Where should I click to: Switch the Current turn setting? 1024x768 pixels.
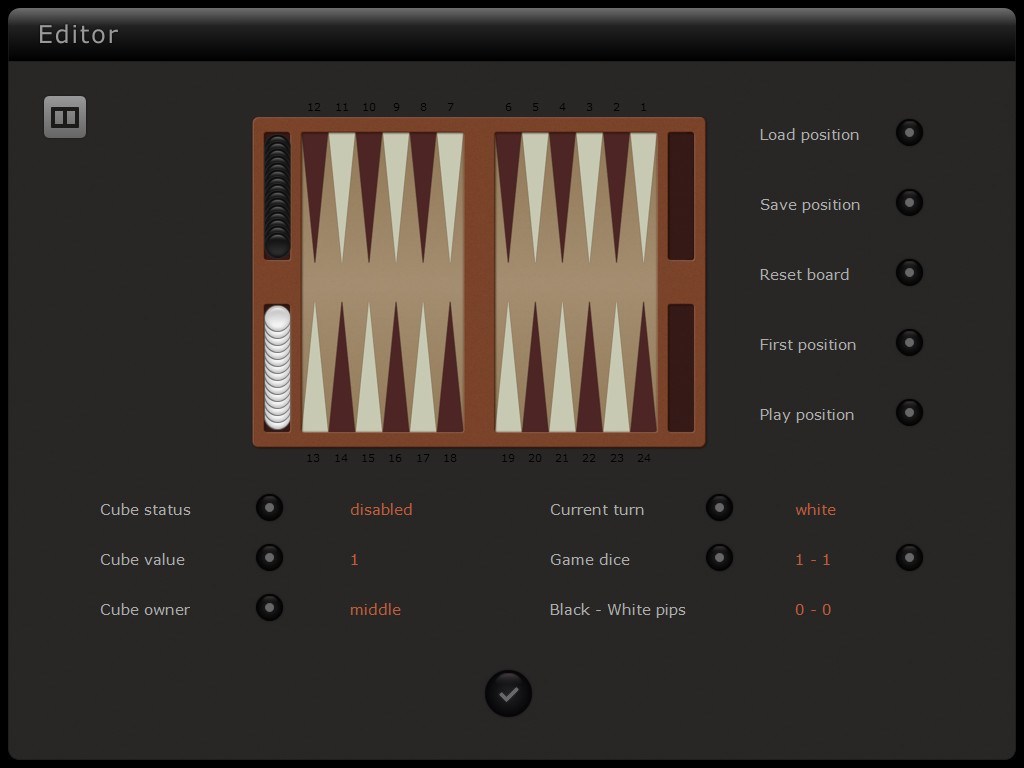719,507
